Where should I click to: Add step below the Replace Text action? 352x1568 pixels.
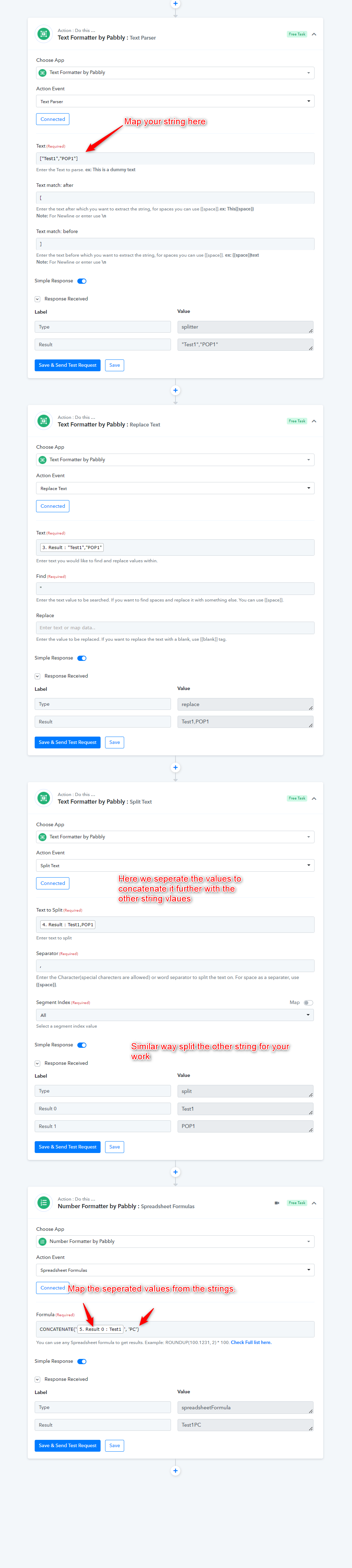coord(176,768)
